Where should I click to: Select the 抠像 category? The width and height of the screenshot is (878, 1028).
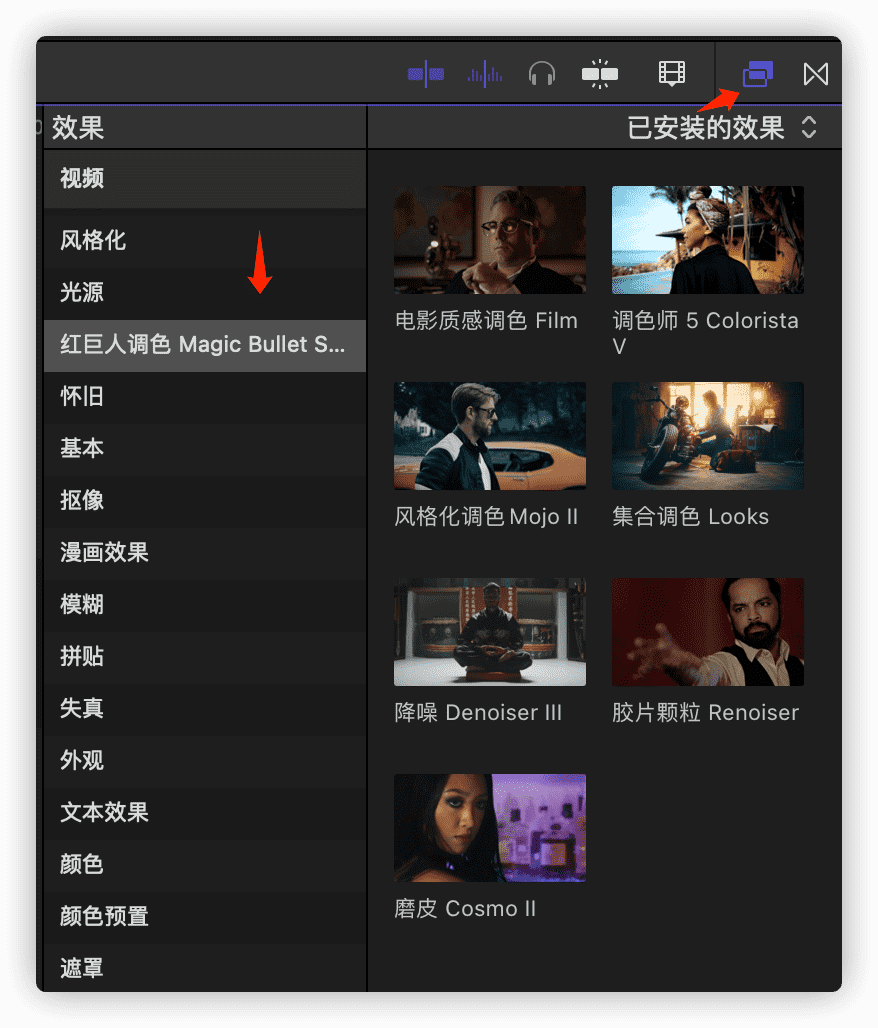point(205,501)
